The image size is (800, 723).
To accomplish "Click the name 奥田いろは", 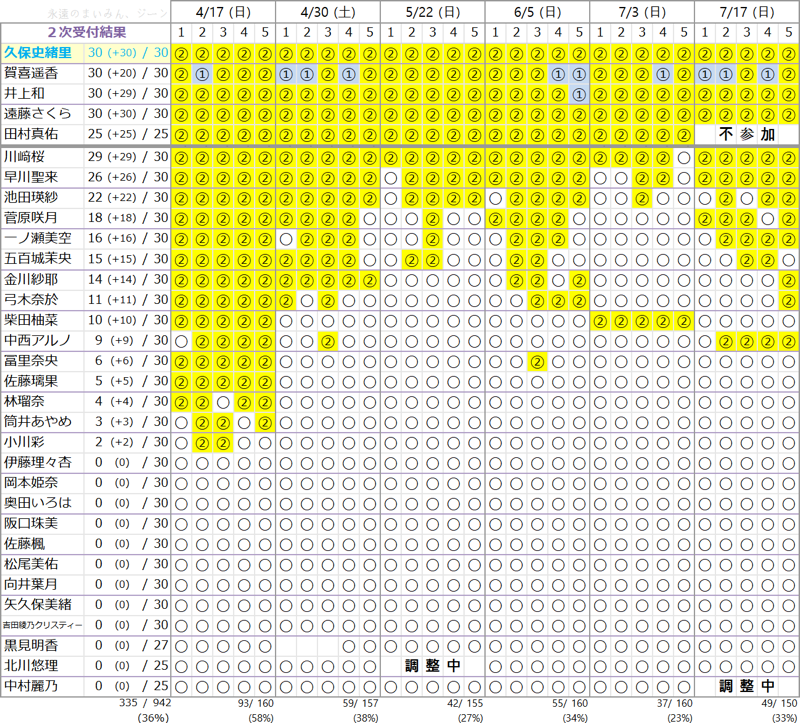I will pyautogui.click(x=38, y=503).
